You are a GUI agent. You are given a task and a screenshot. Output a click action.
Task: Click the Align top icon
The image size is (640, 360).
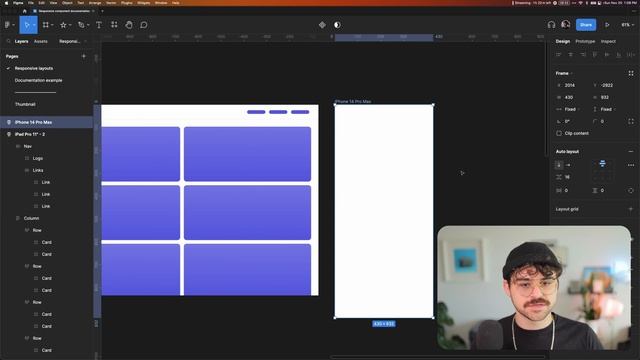(x=595, y=54)
